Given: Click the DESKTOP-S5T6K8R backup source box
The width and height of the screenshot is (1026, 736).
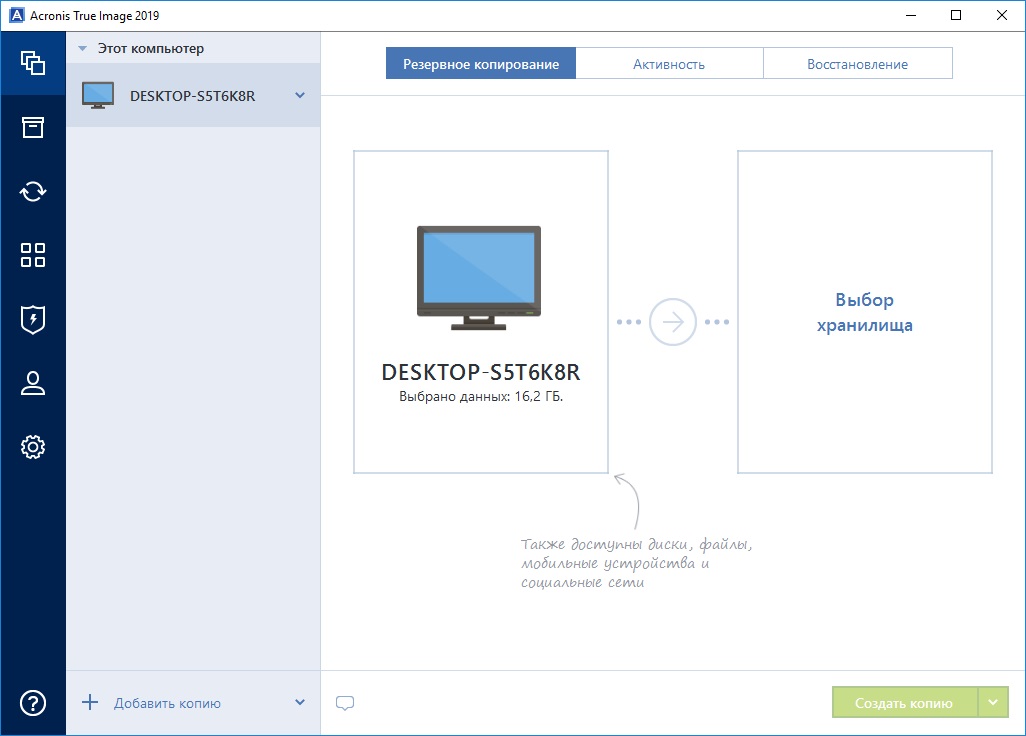Looking at the screenshot, I should click(x=481, y=312).
